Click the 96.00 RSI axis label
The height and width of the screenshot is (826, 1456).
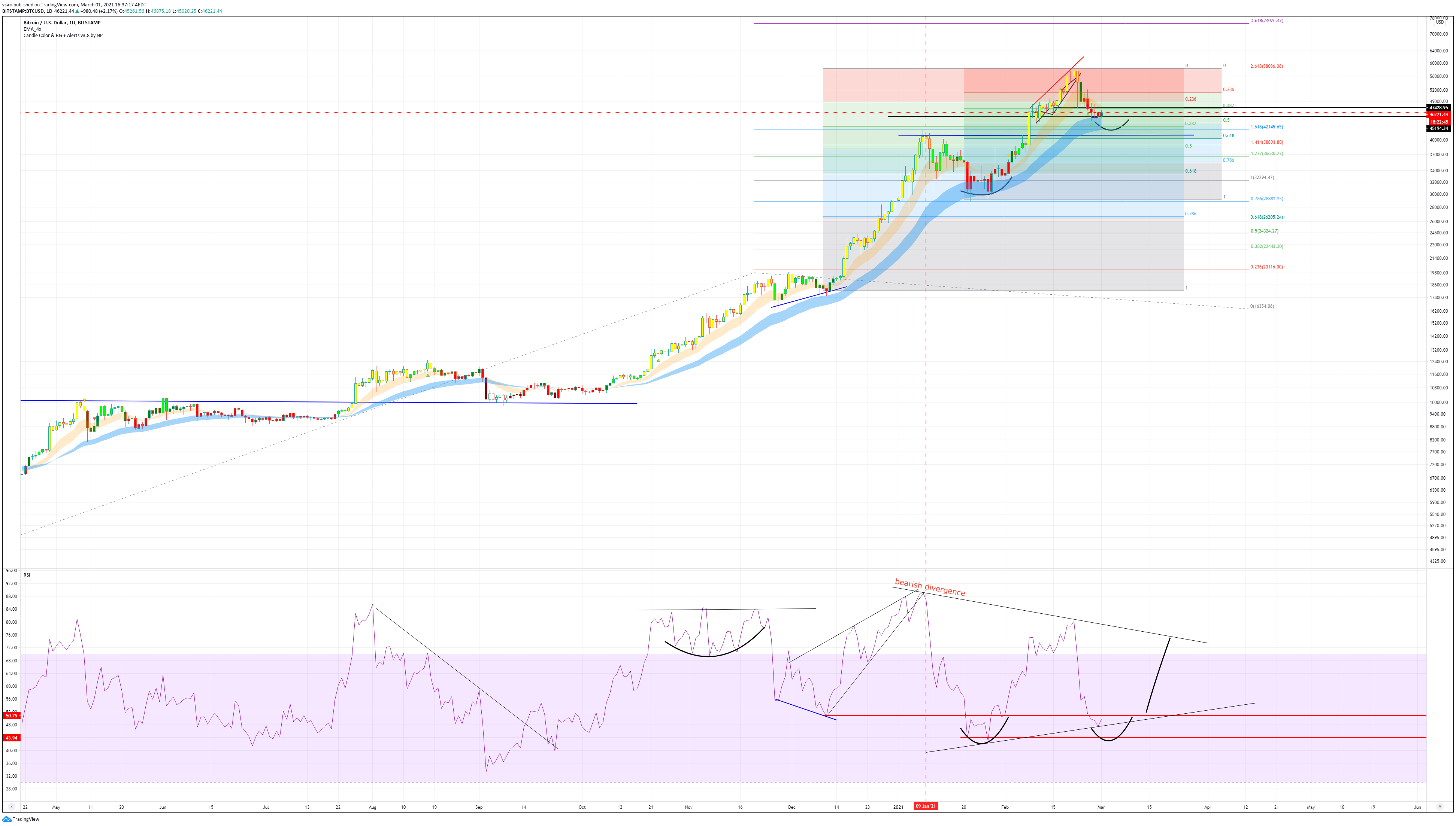pyautogui.click(x=11, y=570)
